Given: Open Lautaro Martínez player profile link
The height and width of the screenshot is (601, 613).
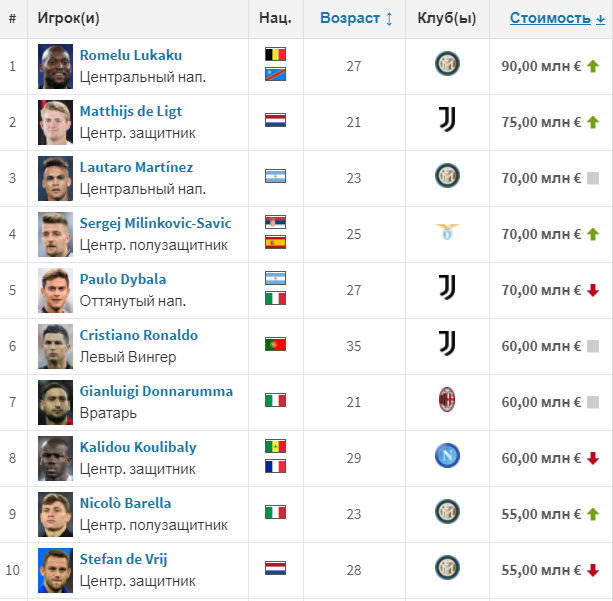Looking at the screenshot, I should pyautogui.click(x=136, y=167).
